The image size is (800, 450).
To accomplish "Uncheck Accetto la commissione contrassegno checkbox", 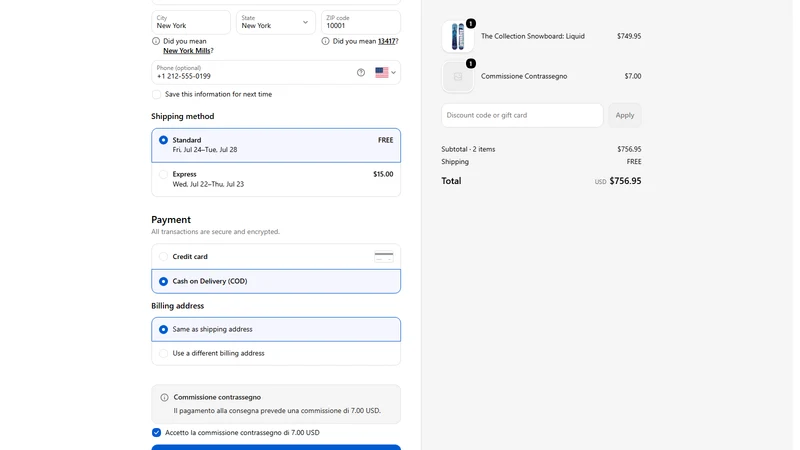I will point(156,433).
